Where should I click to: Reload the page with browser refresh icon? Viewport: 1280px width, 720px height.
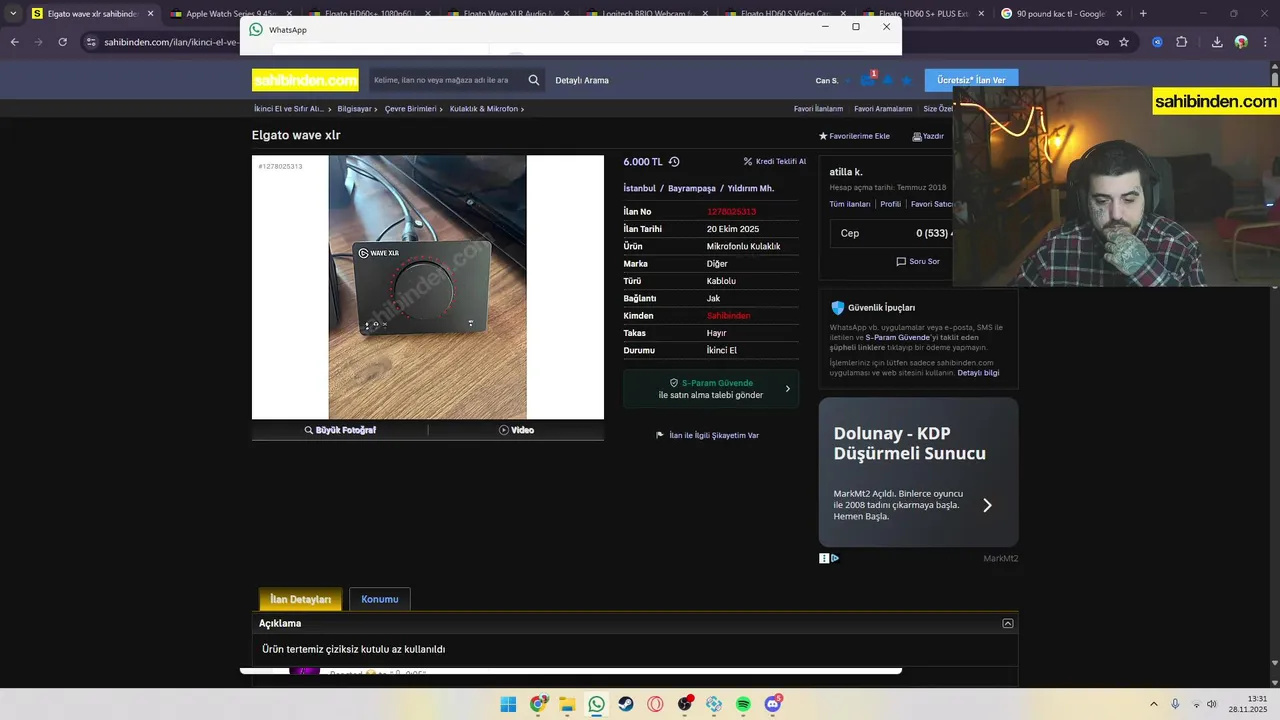(x=63, y=42)
